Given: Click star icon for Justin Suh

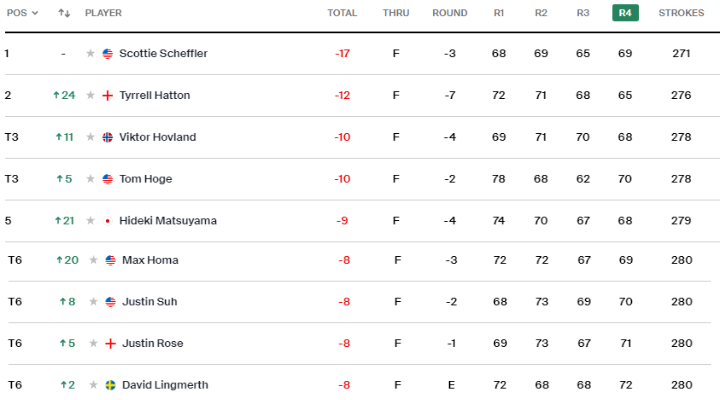Looking at the screenshot, I should (93, 302).
